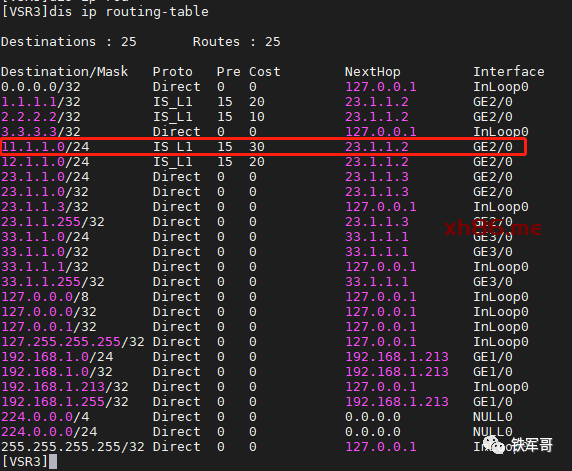Viewport: 572px width, 471px height.
Task: Click interface GE1/0 in the 192.168.1.0/24 row
Action: click(493, 356)
